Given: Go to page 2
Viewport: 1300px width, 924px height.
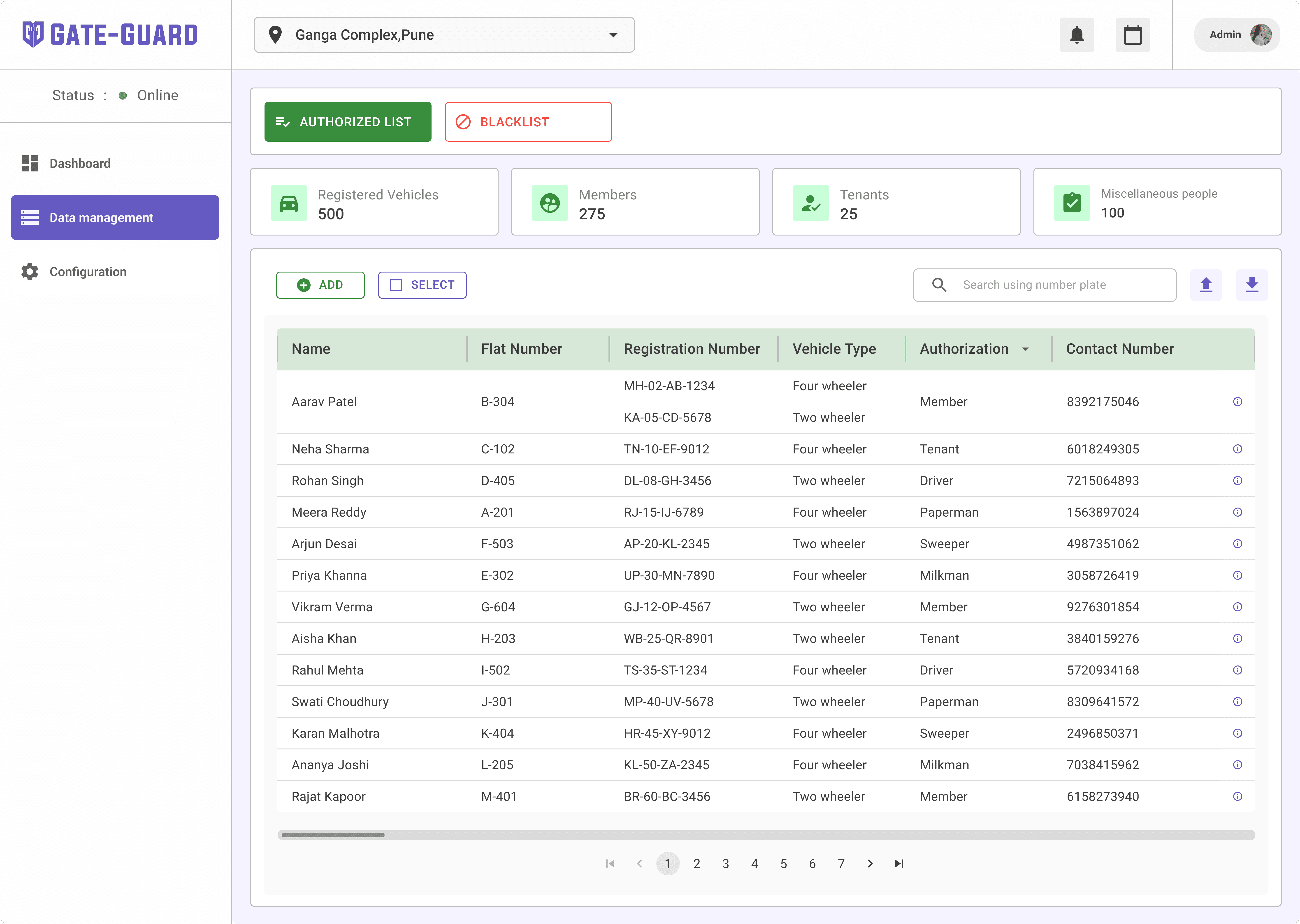Looking at the screenshot, I should (x=697, y=864).
